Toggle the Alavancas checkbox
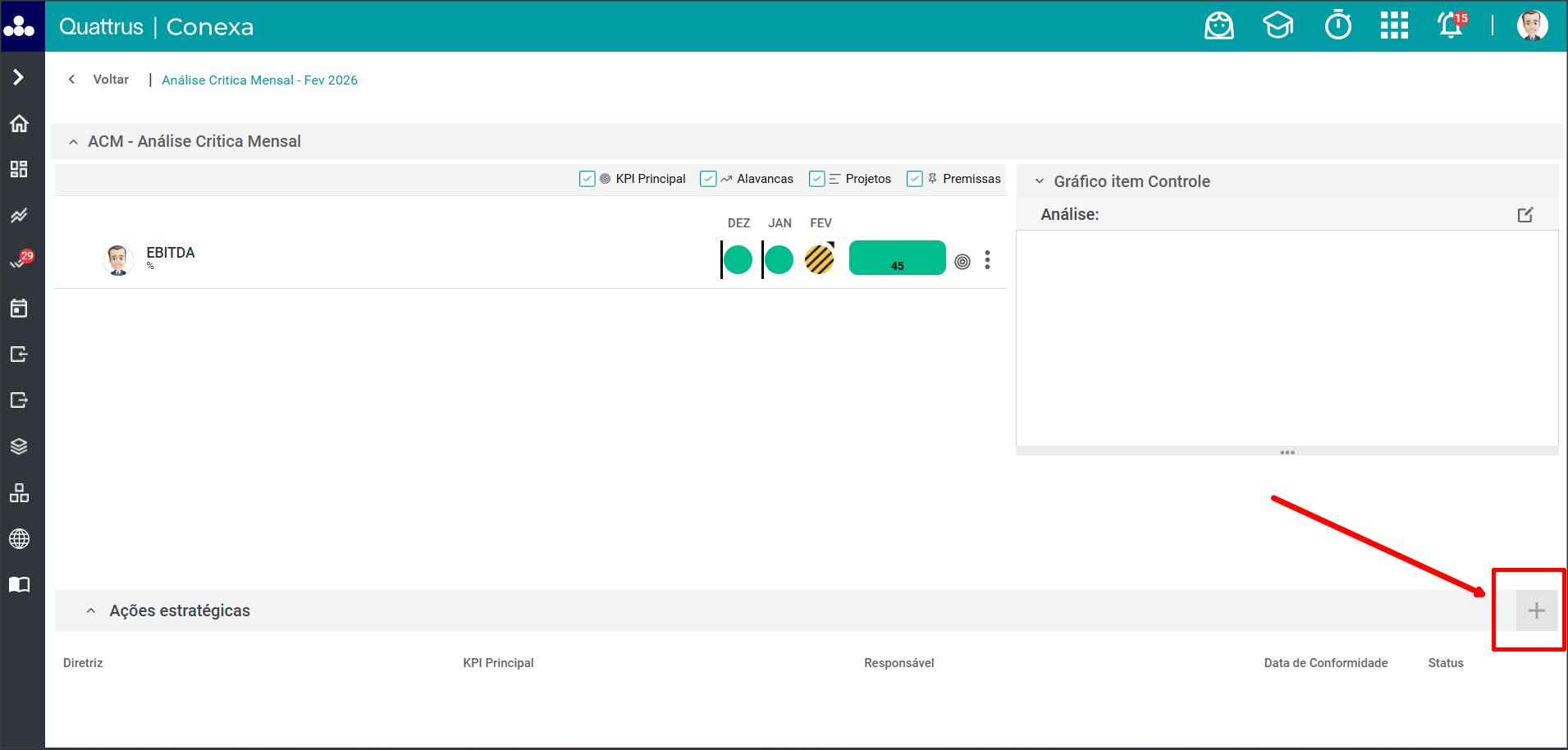The height and width of the screenshot is (750, 1568). (707, 179)
